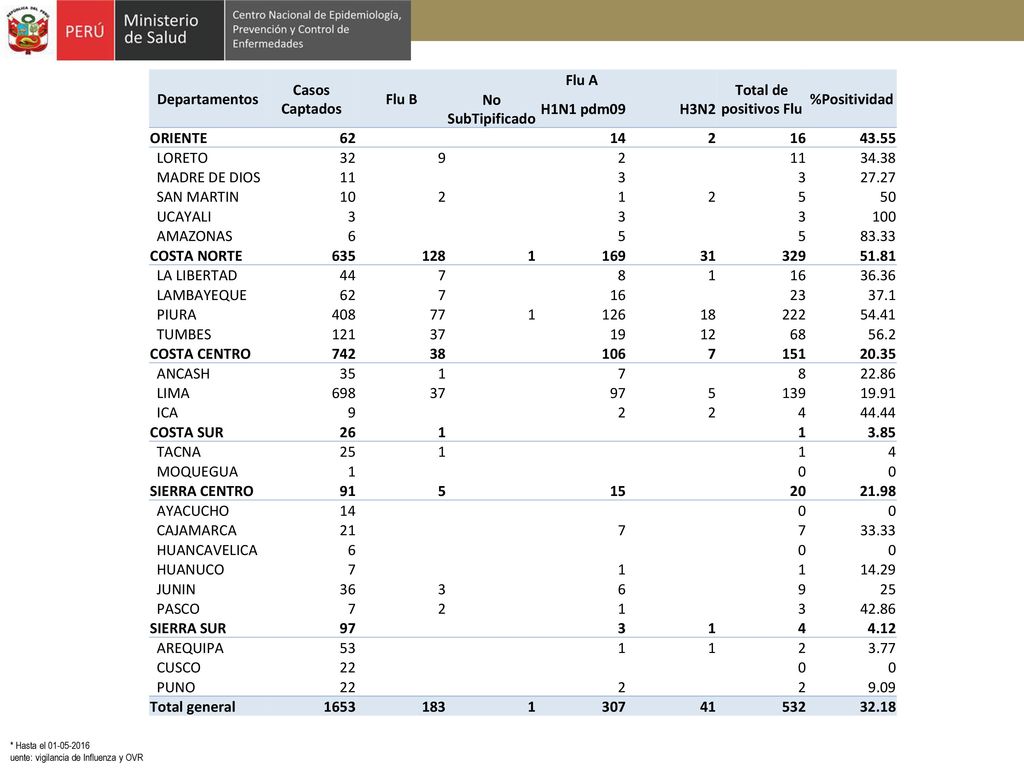Select the 183 Flu B total value
Screen dimensions: 1024x768
click(x=433, y=707)
